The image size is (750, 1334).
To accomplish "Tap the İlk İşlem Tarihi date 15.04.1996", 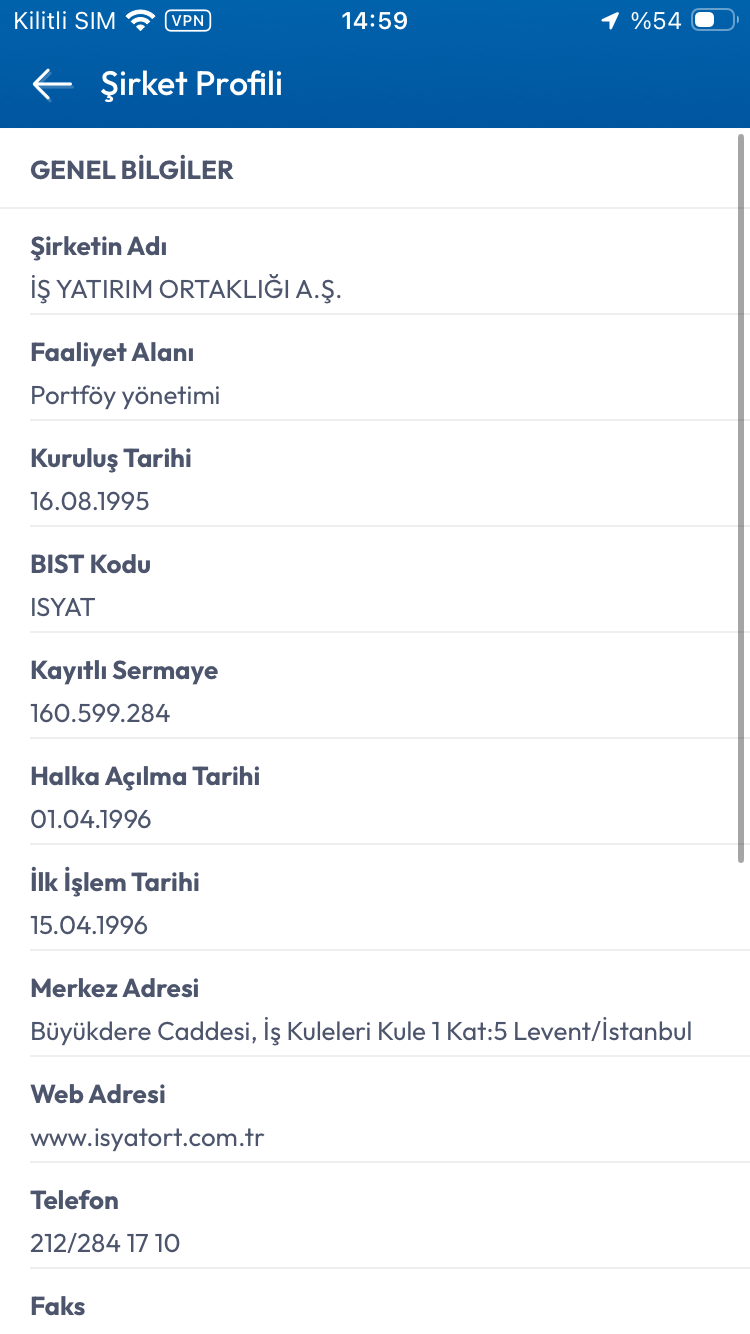I will point(89,925).
